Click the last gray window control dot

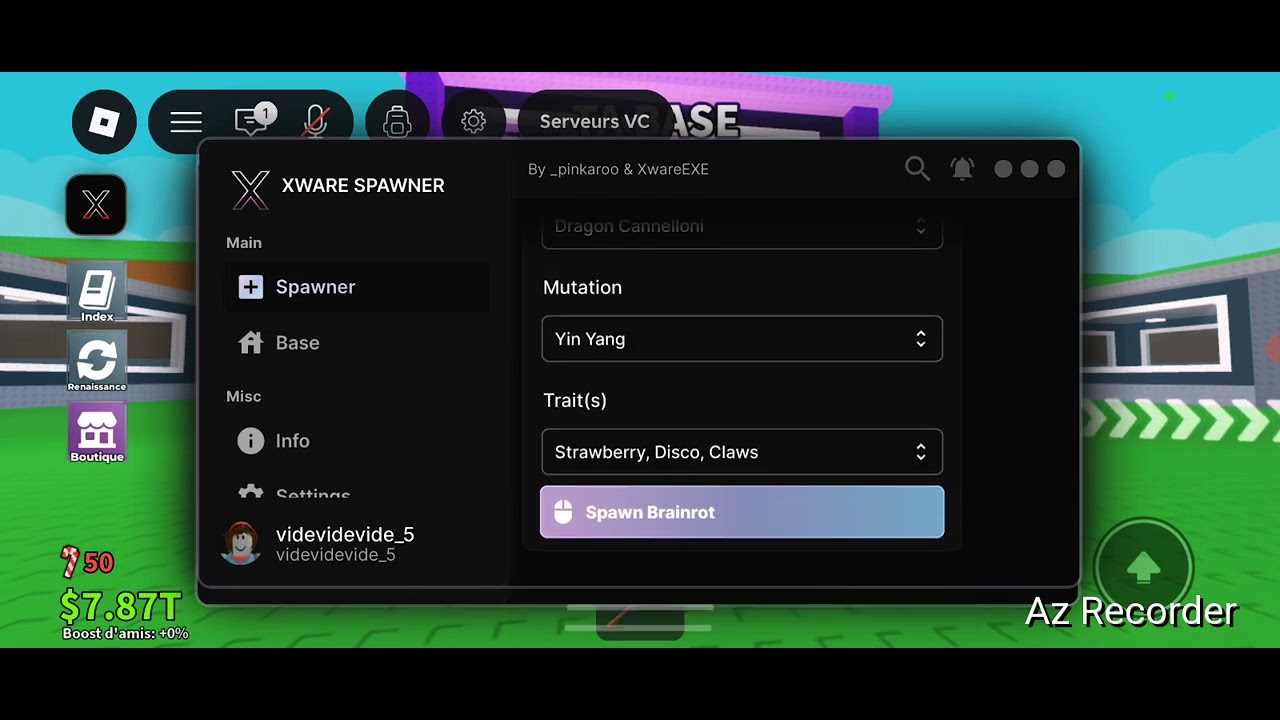tap(1056, 169)
